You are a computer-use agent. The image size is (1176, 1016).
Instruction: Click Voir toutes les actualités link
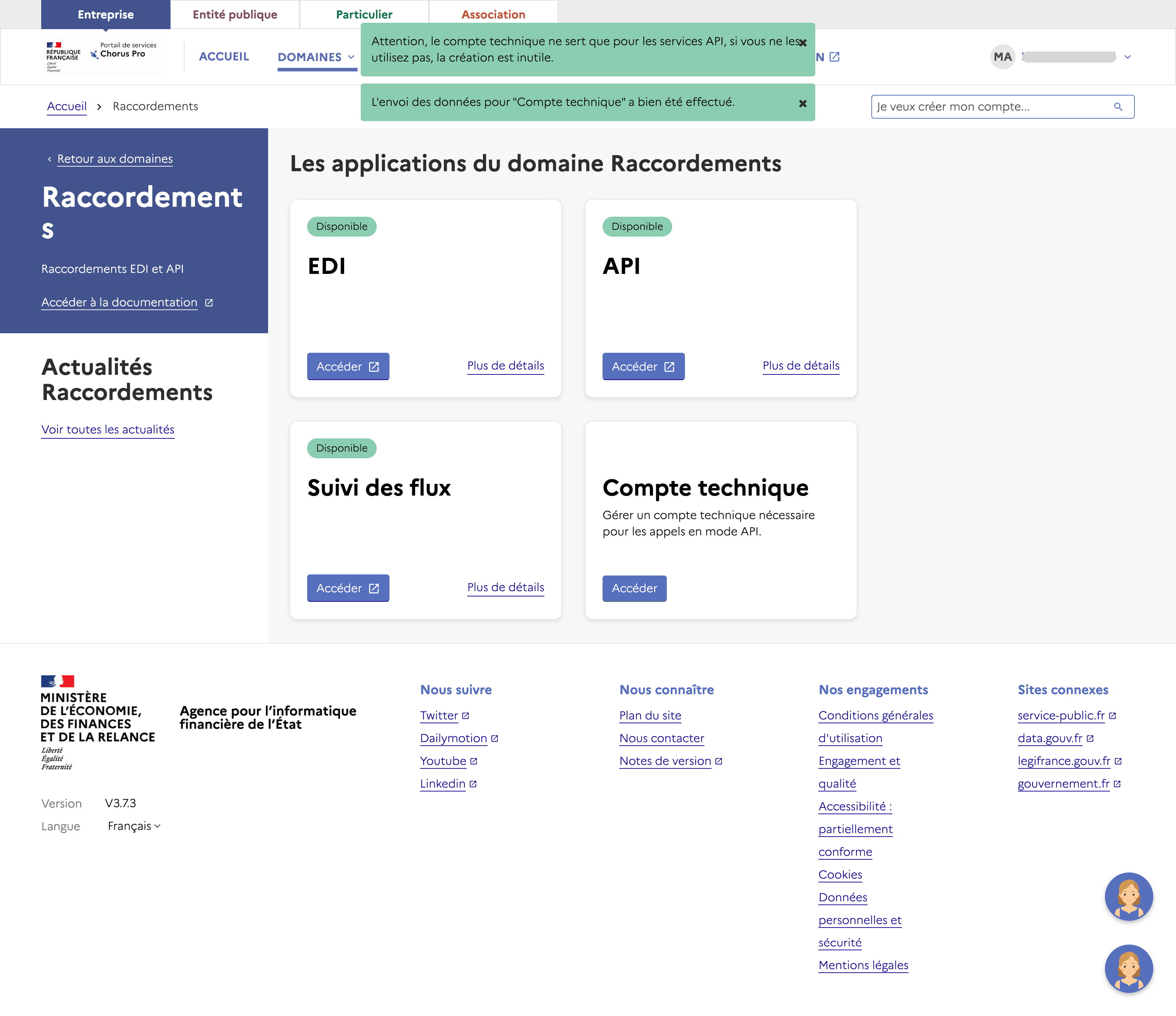108,429
